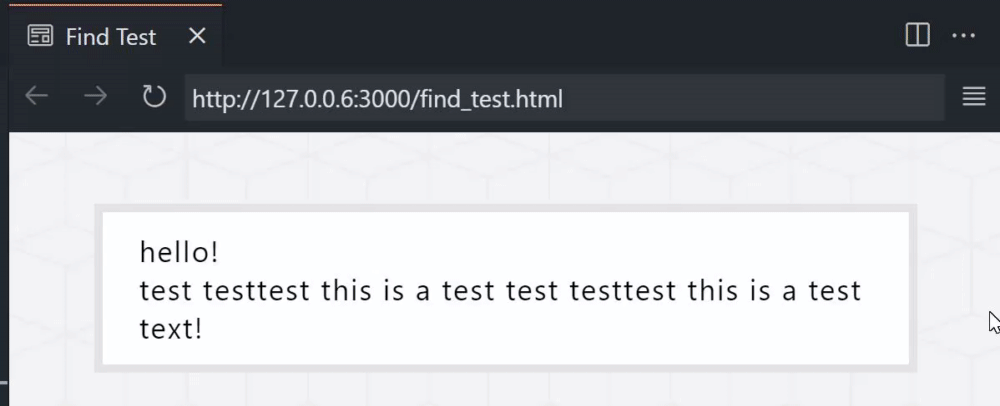Click the first "testtest" word in the paragraph
This screenshot has height=406, width=1000.
click(256, 291)
